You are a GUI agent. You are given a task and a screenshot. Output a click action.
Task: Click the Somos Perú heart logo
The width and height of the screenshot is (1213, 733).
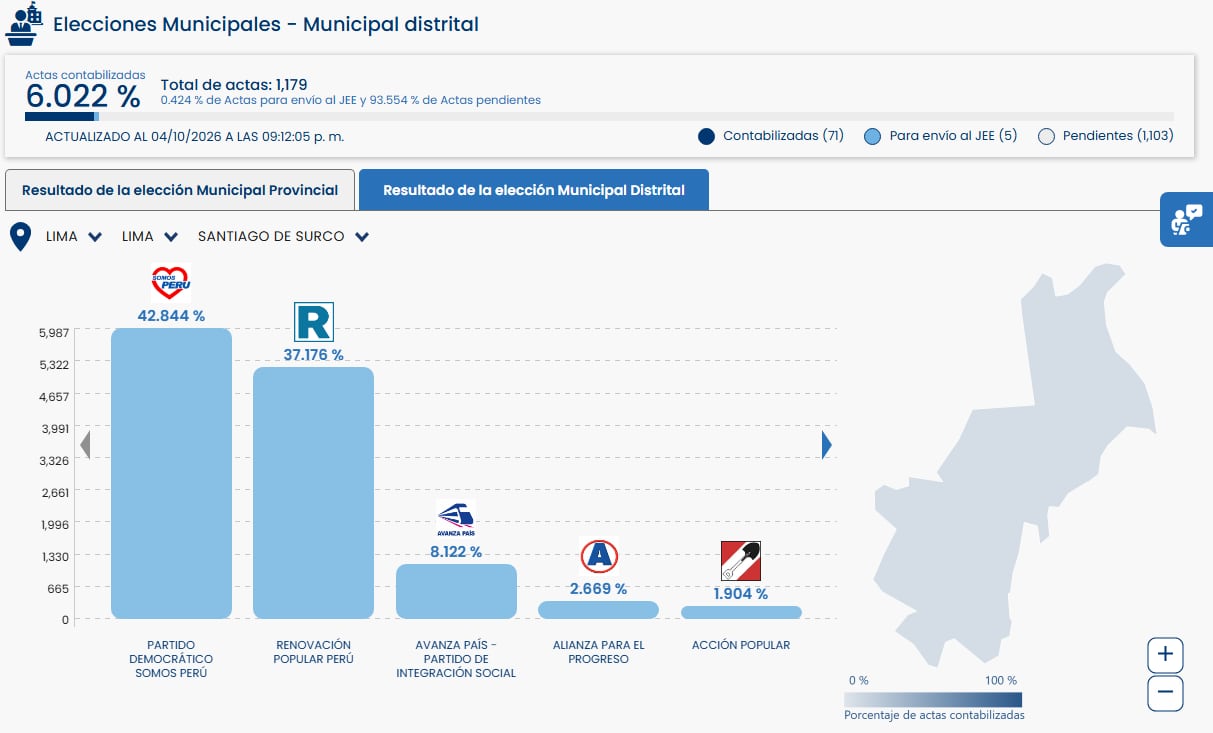[x=171, y=283]
